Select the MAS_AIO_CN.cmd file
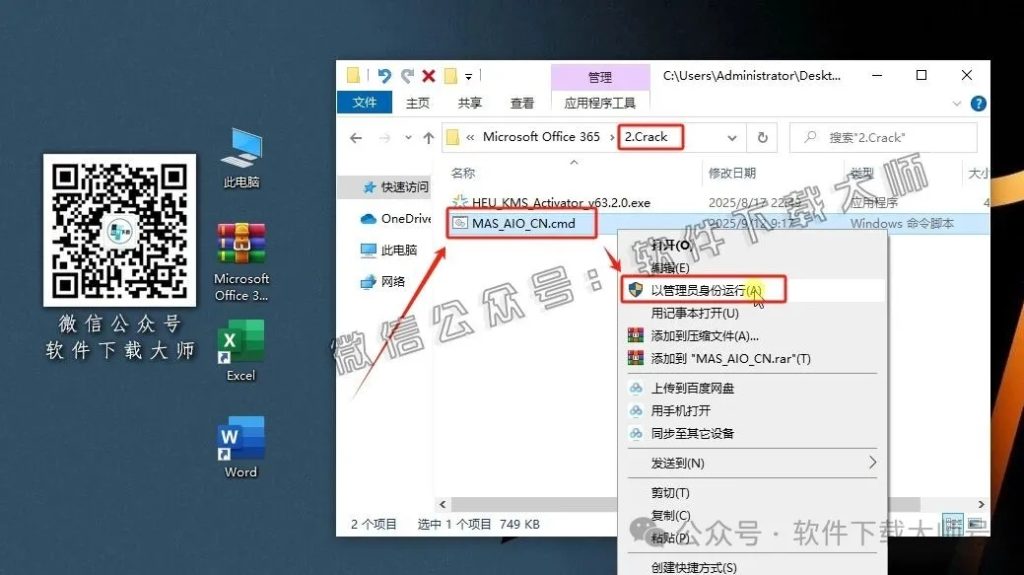Viewport: 1024px width, 575px height. point(524,223)
